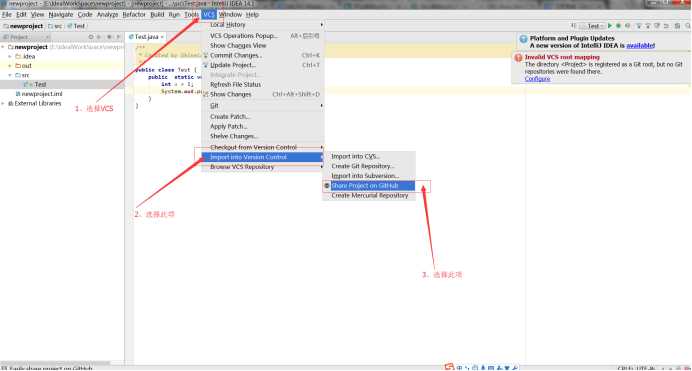Open the Edit menu
The width and height of the screenshot is (692, 371).
point(21,15)
